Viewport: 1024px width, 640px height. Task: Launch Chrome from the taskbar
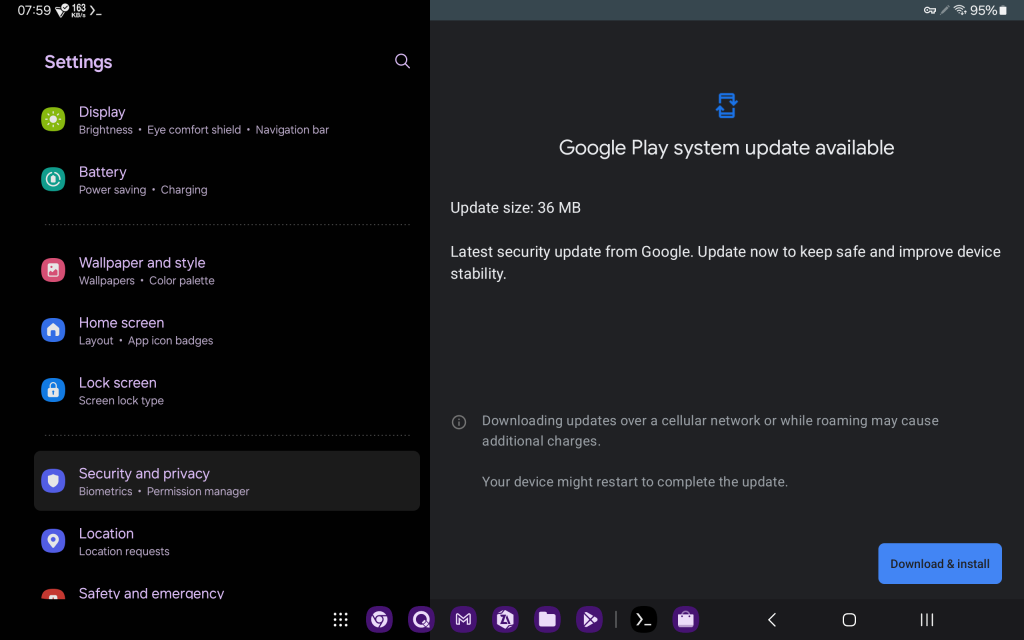click(x=379, y=620)
